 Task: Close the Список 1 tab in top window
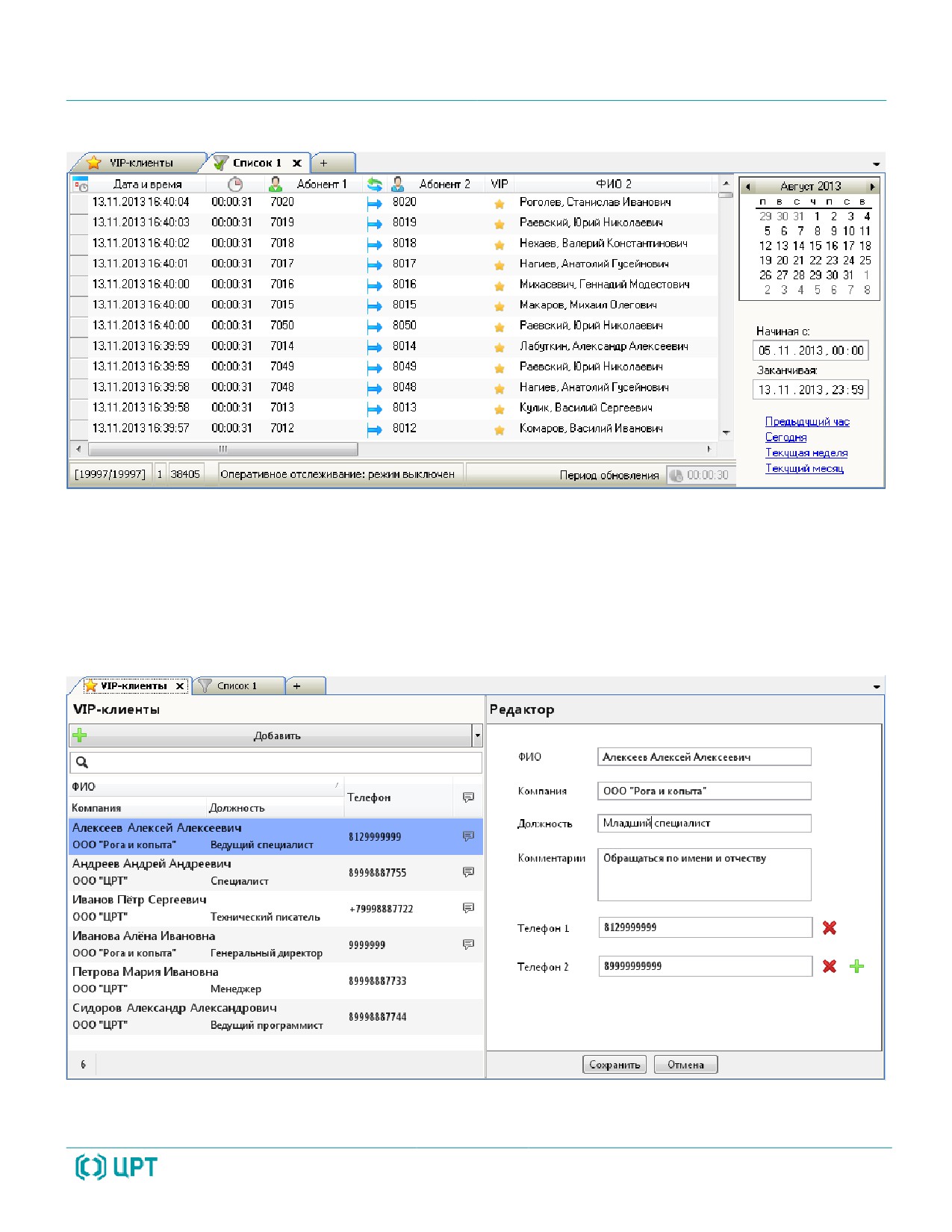pos(297,163)
